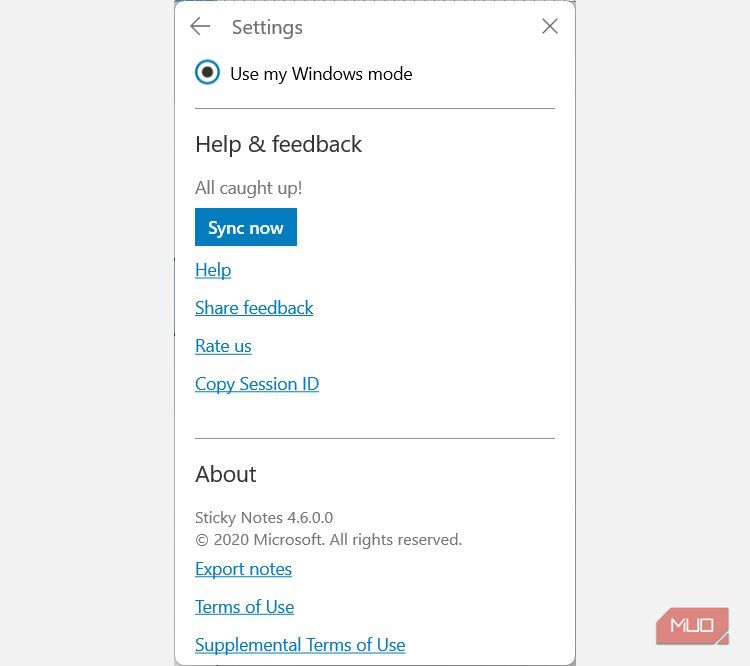
Task: Click the Copy Session ID link
Action: click(257, 384)
